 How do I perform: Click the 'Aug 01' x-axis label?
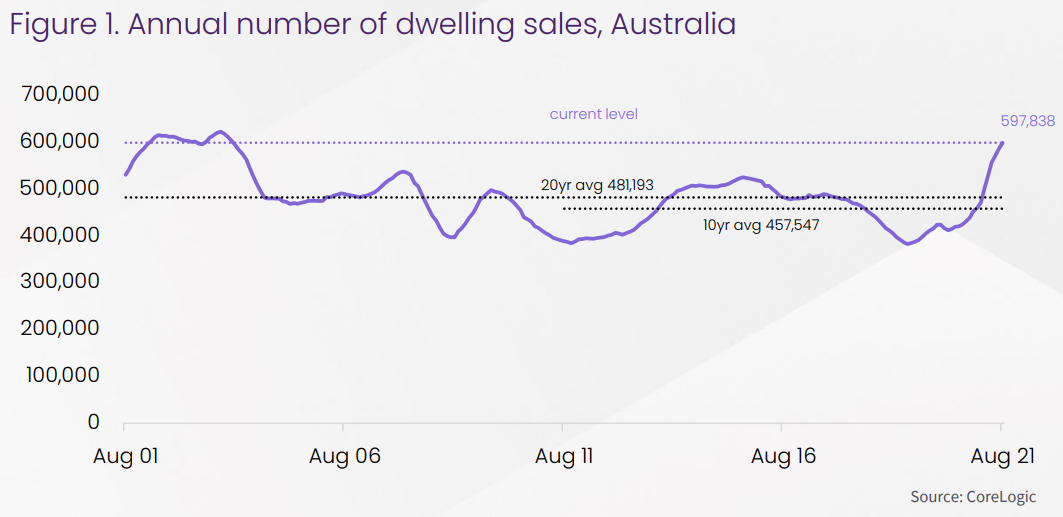coord(126,456)
